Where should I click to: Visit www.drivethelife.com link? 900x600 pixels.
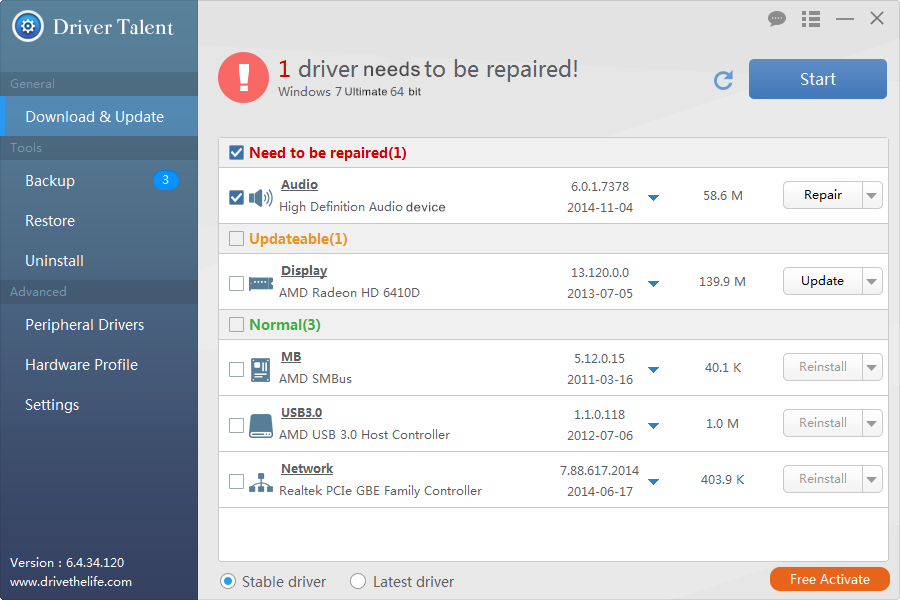tap(71, 582)
